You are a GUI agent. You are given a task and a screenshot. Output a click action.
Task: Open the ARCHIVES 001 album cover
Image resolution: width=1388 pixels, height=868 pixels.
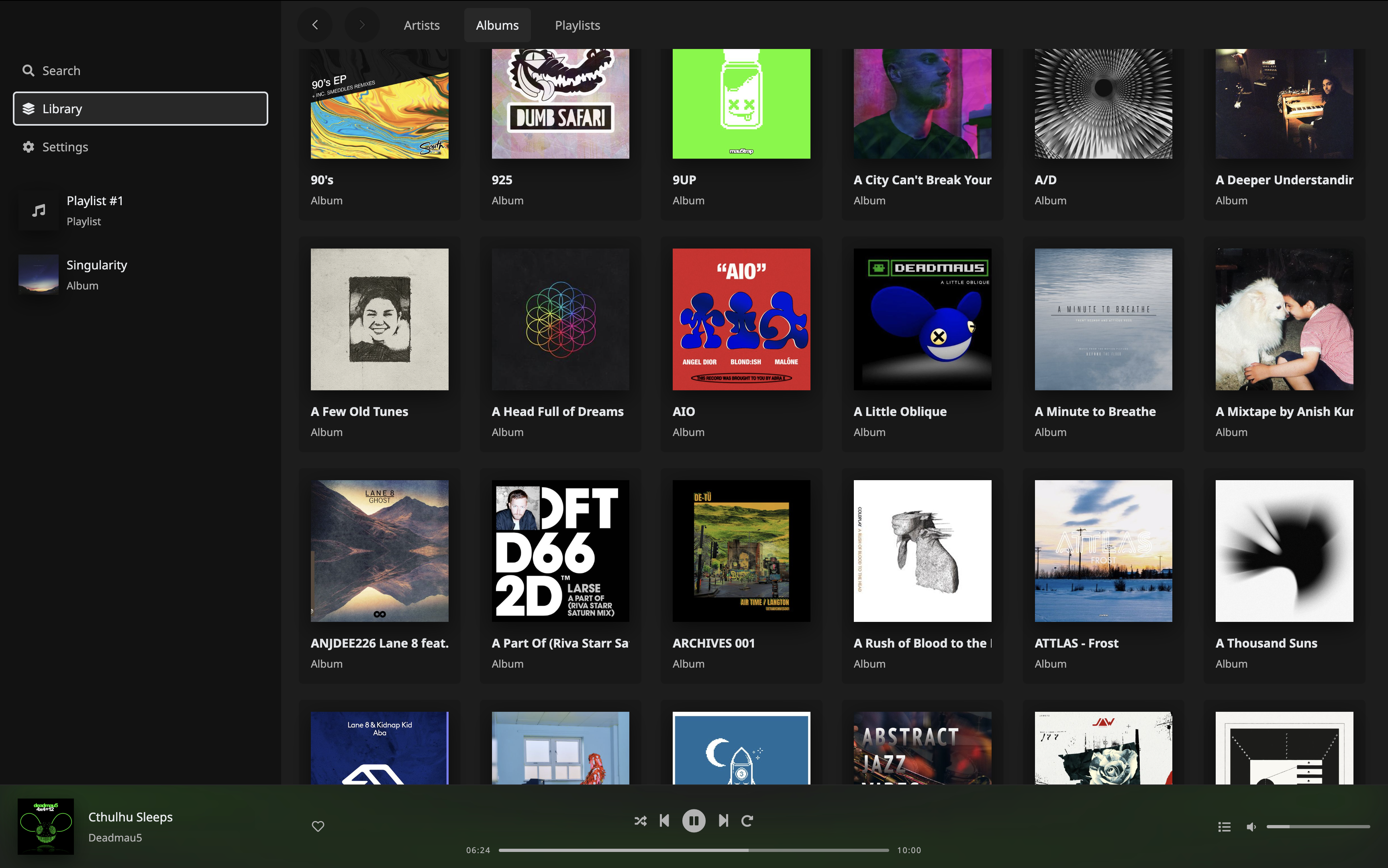pos(741,551)
